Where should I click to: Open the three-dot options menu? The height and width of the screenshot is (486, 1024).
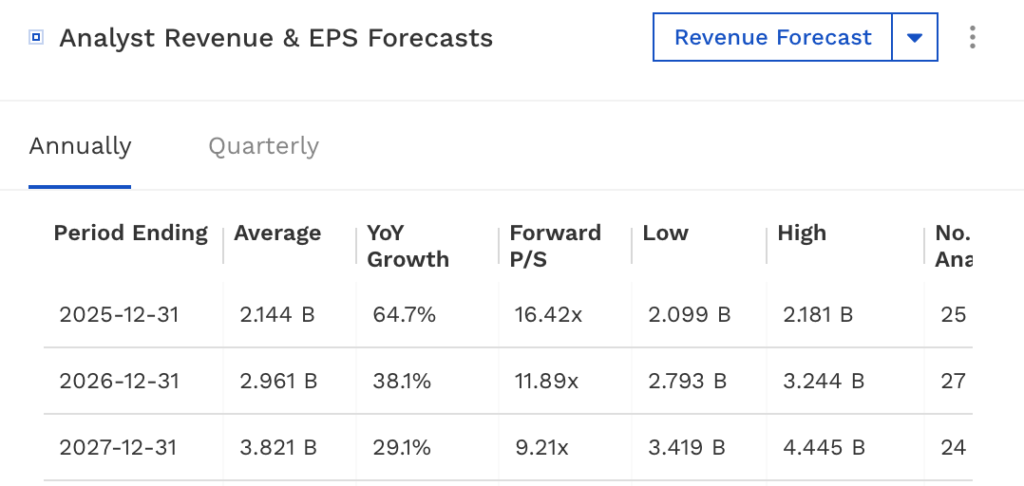pos(972,38)
